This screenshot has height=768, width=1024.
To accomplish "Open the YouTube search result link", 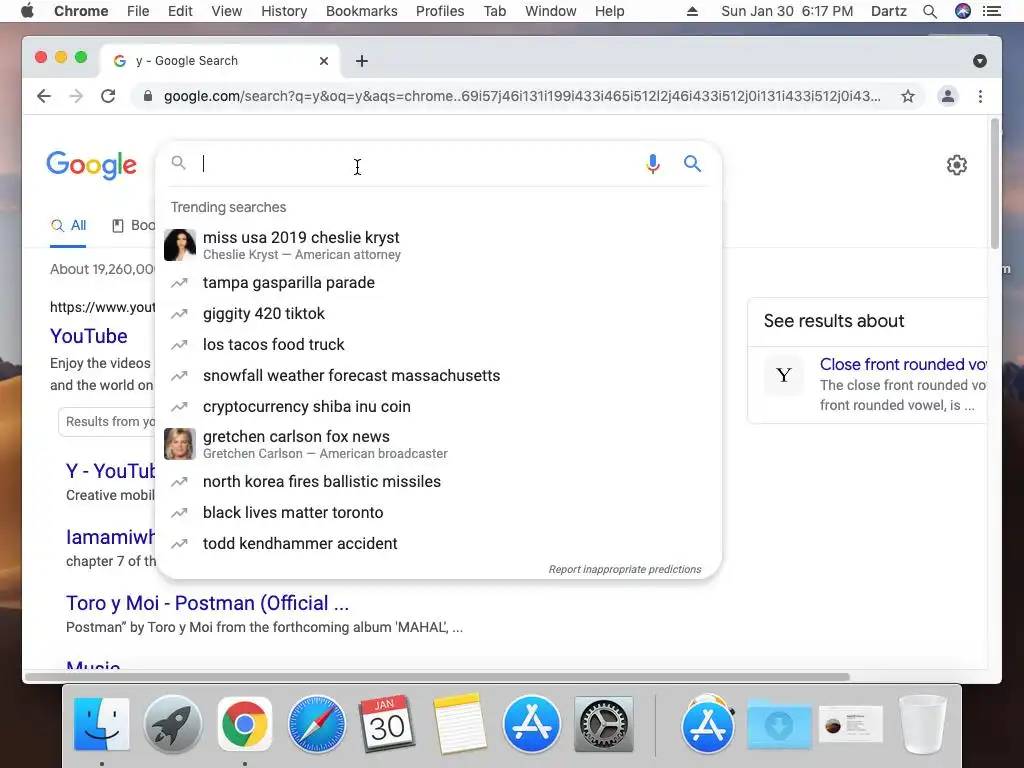I will (x=89, y=336).
